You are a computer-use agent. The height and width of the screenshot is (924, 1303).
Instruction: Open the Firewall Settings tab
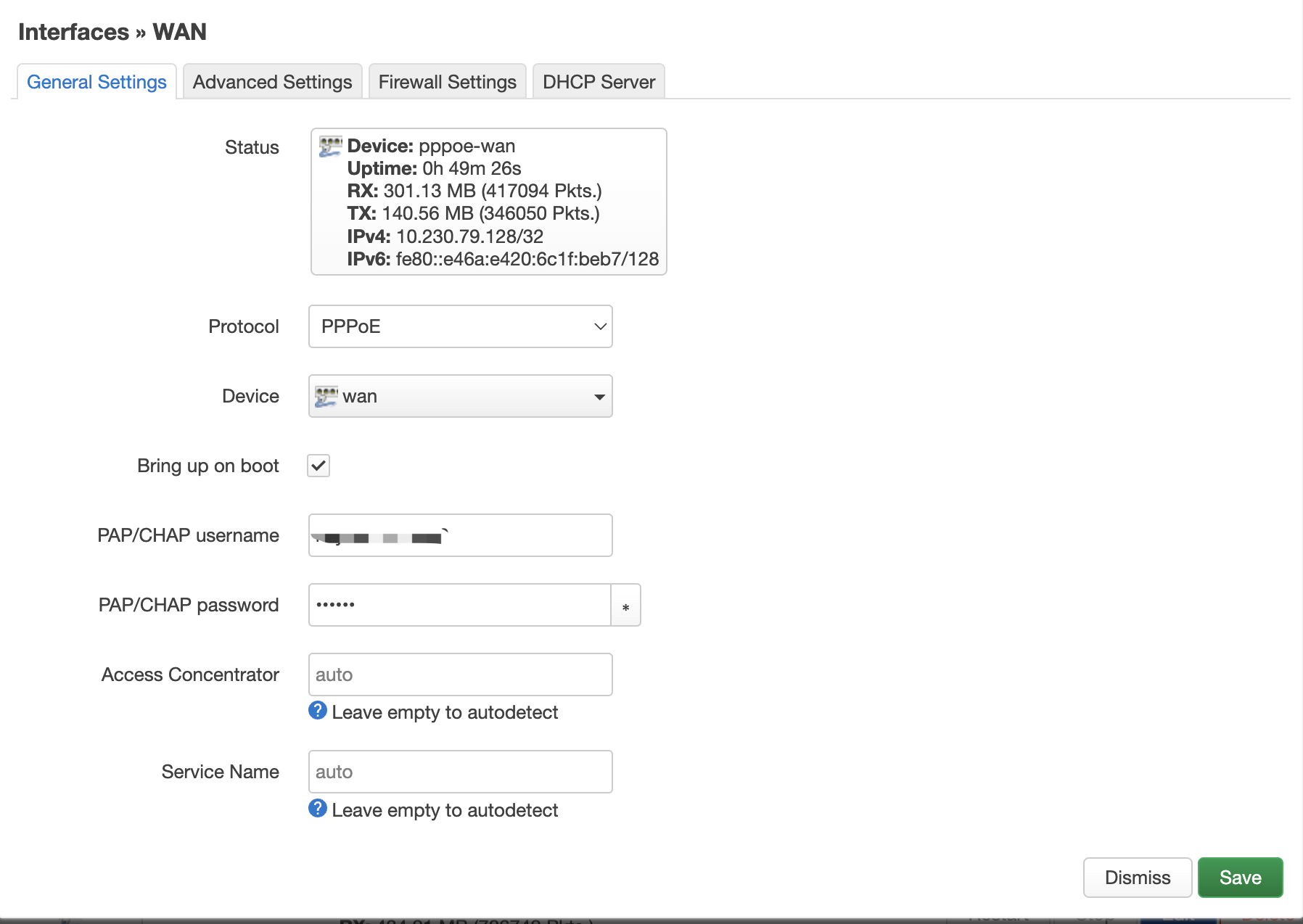[447, 81]
